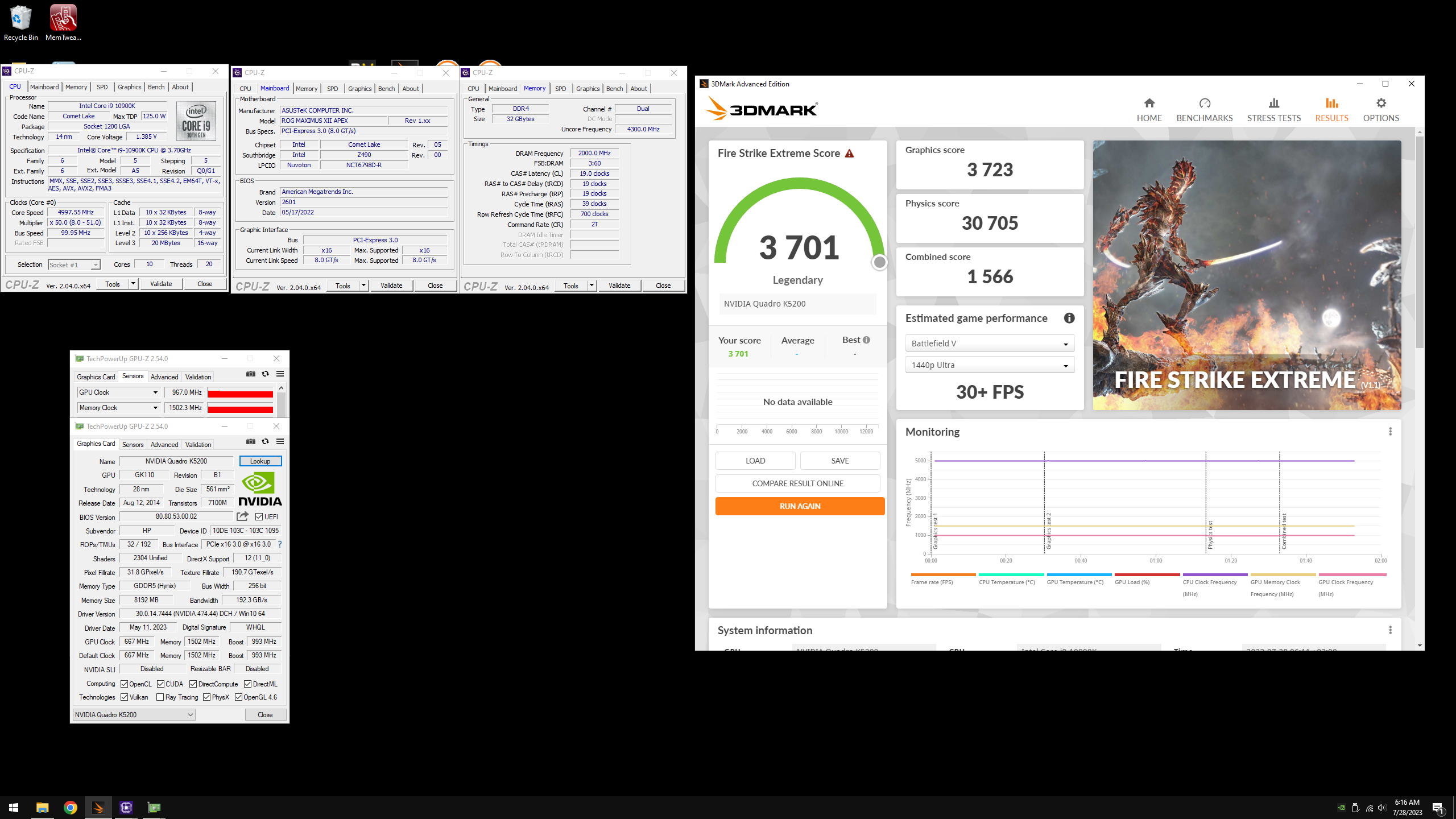Open hamburger menu in GPU-Z Sensors window
The width and height of the screenshot is (1456, 819).
coord(280,374)
